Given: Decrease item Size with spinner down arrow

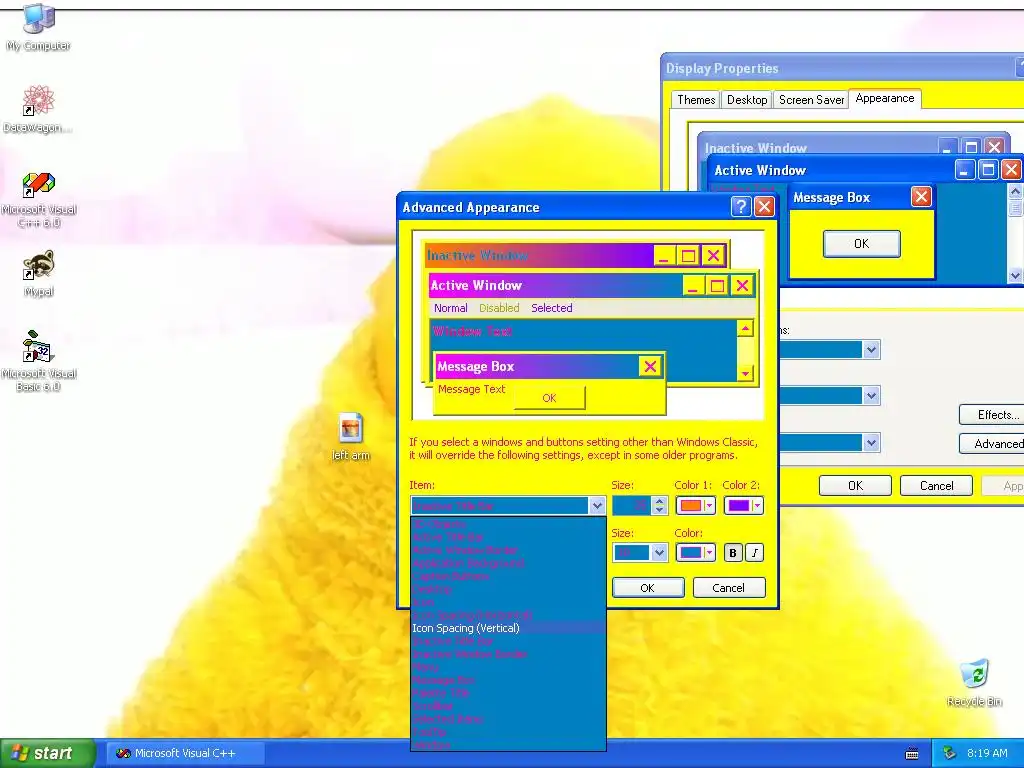Looking at the screenshot, I should pos(659,510).
